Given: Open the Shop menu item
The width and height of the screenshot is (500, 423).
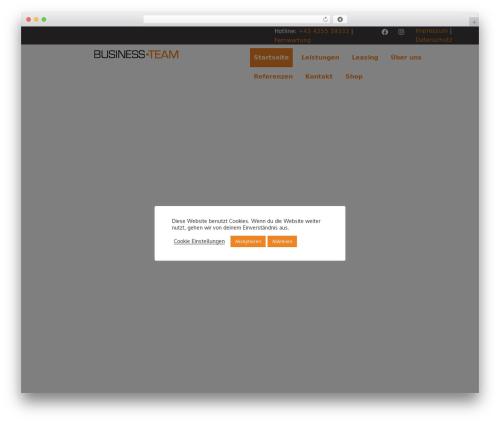Looking at the screenshot, I should [x=354, y=76].
